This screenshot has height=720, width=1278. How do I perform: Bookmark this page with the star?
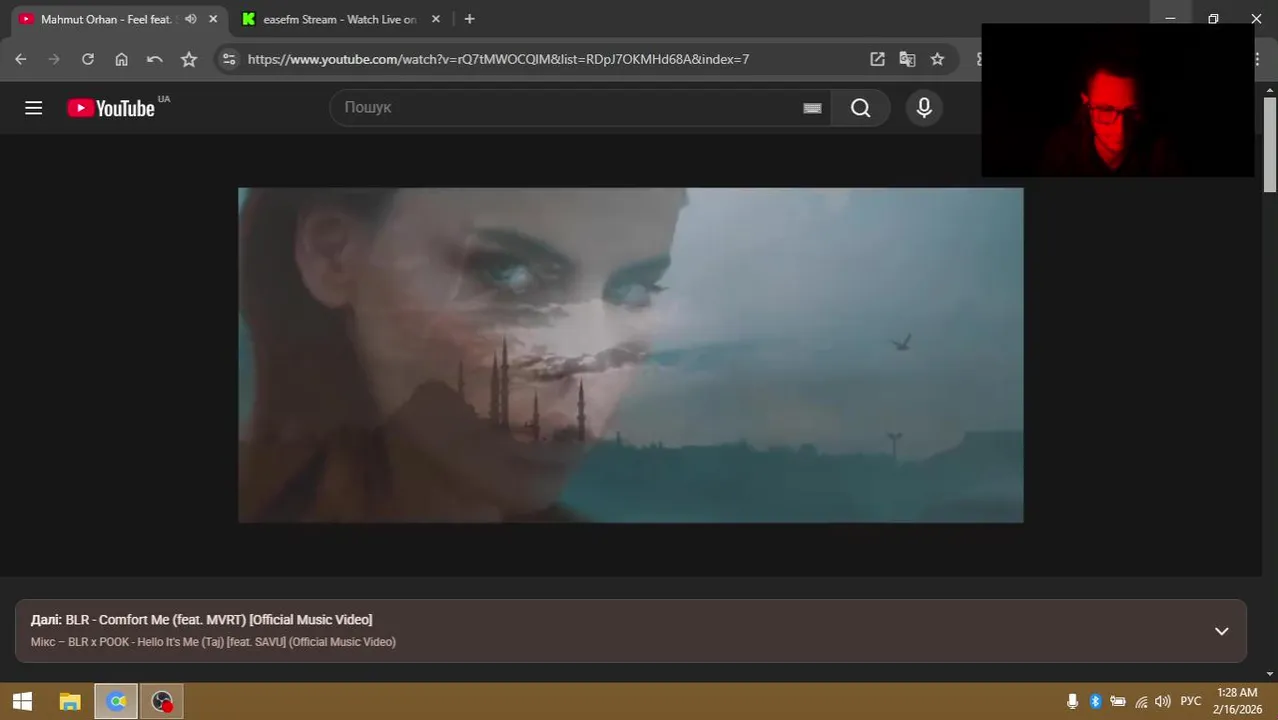click(937, 59)
